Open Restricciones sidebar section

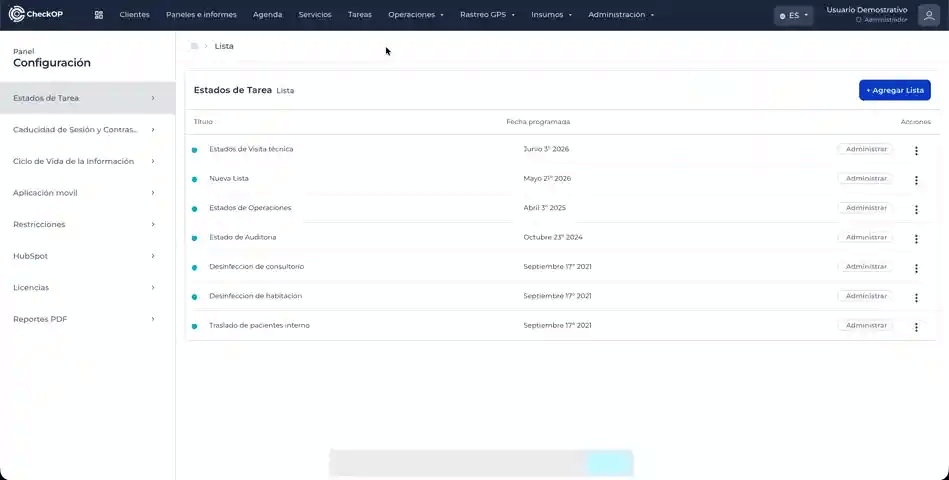point(87,224)
